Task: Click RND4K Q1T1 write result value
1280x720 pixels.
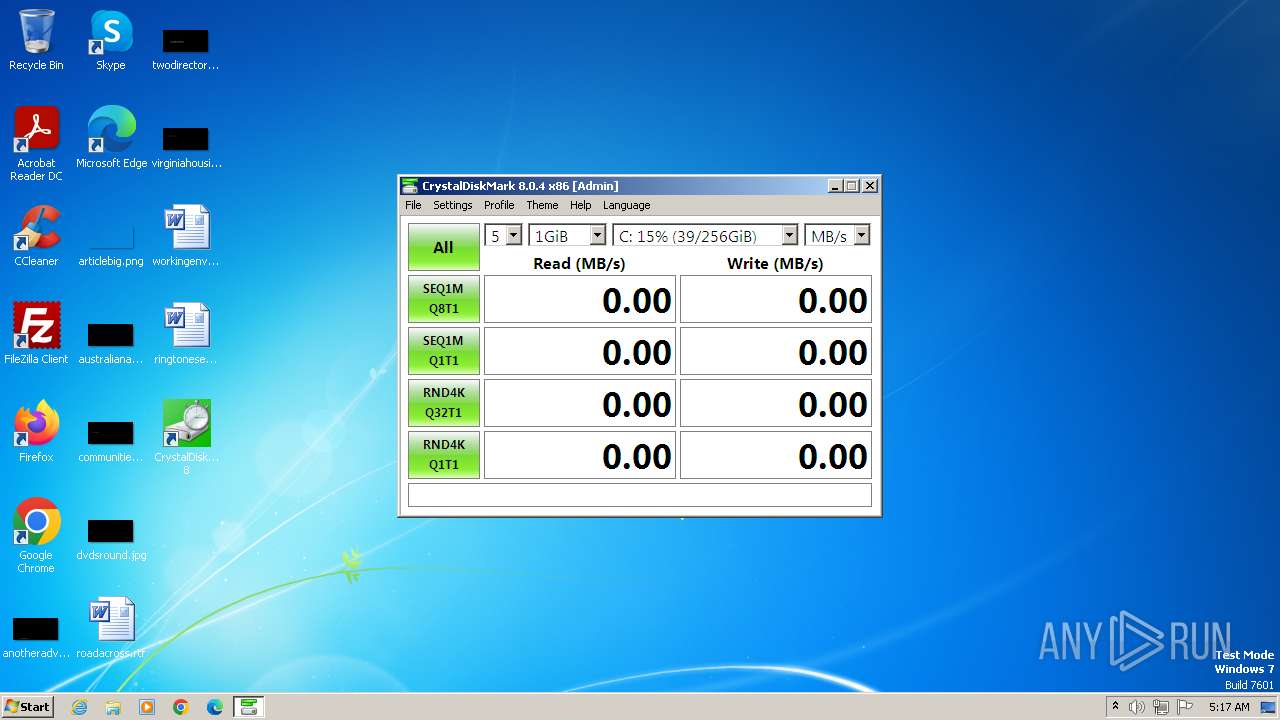Action: coord(776,455)
